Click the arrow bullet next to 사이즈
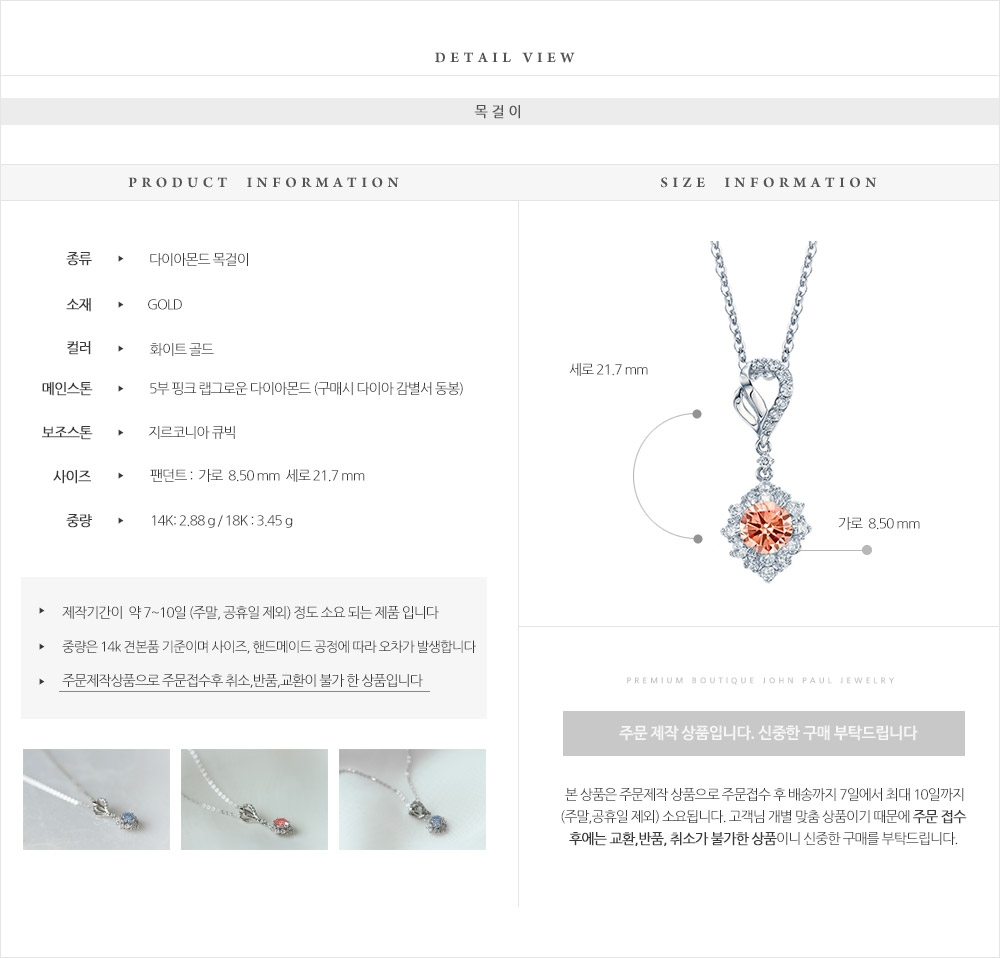The height and width of the screenshot is (958, 1000). tap(121, 475)
